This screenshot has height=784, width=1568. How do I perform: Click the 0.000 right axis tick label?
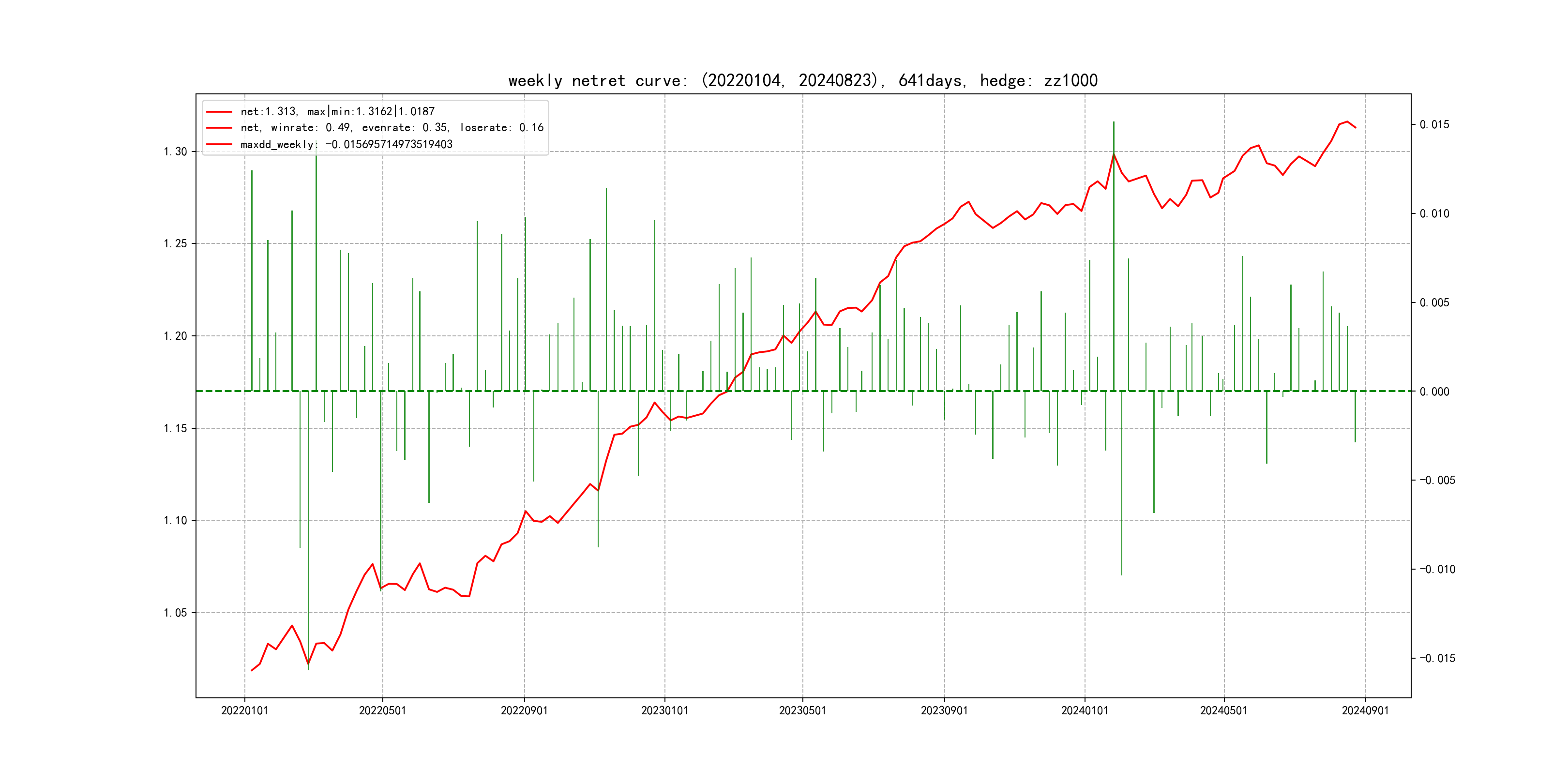(1434, 392)
